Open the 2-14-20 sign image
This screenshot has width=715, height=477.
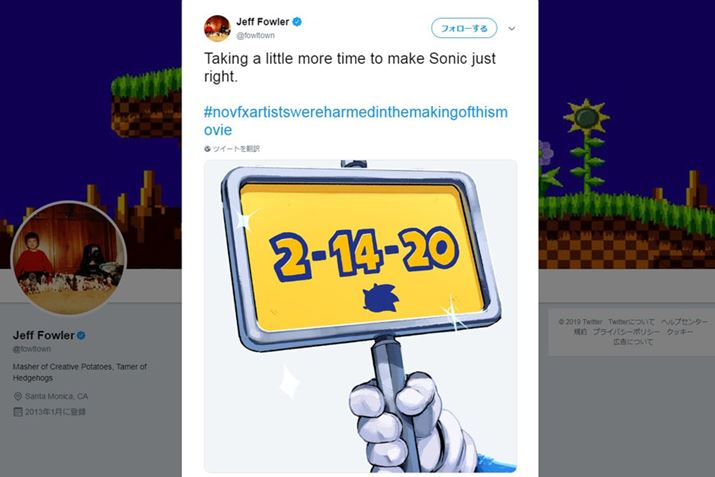pos(360,316)
